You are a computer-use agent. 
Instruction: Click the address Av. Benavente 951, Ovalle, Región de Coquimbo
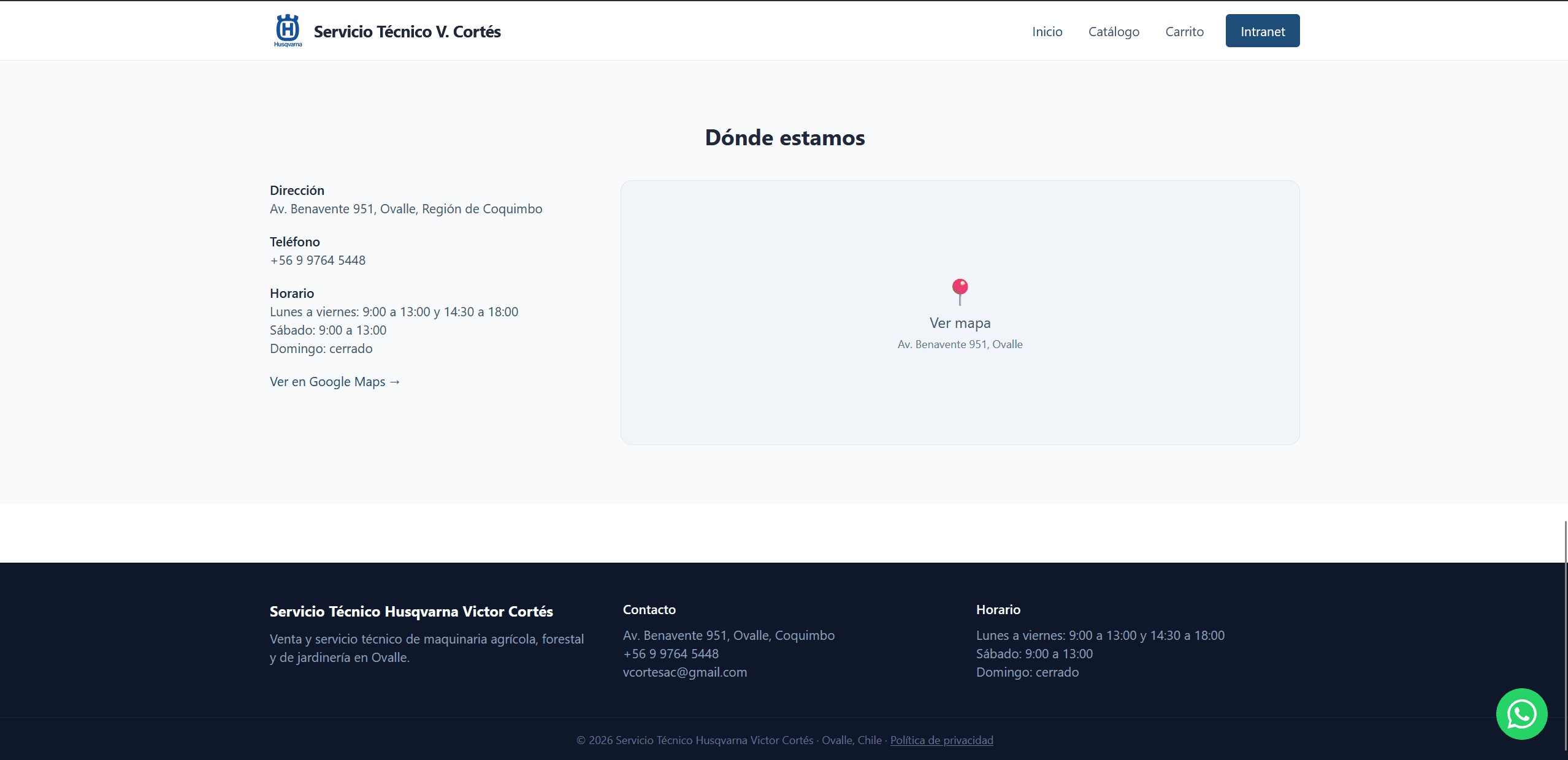[x=406, y=209]
